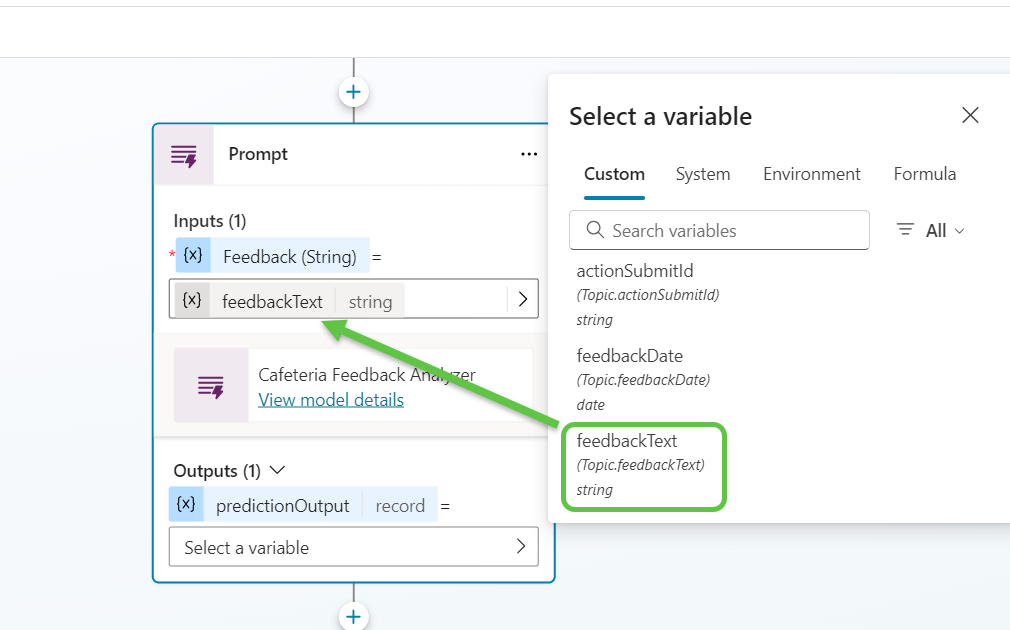Viewport: 1010px width, 630px height.
Task: Open the Select a variable output picker
Action: (x=353, y=547)
